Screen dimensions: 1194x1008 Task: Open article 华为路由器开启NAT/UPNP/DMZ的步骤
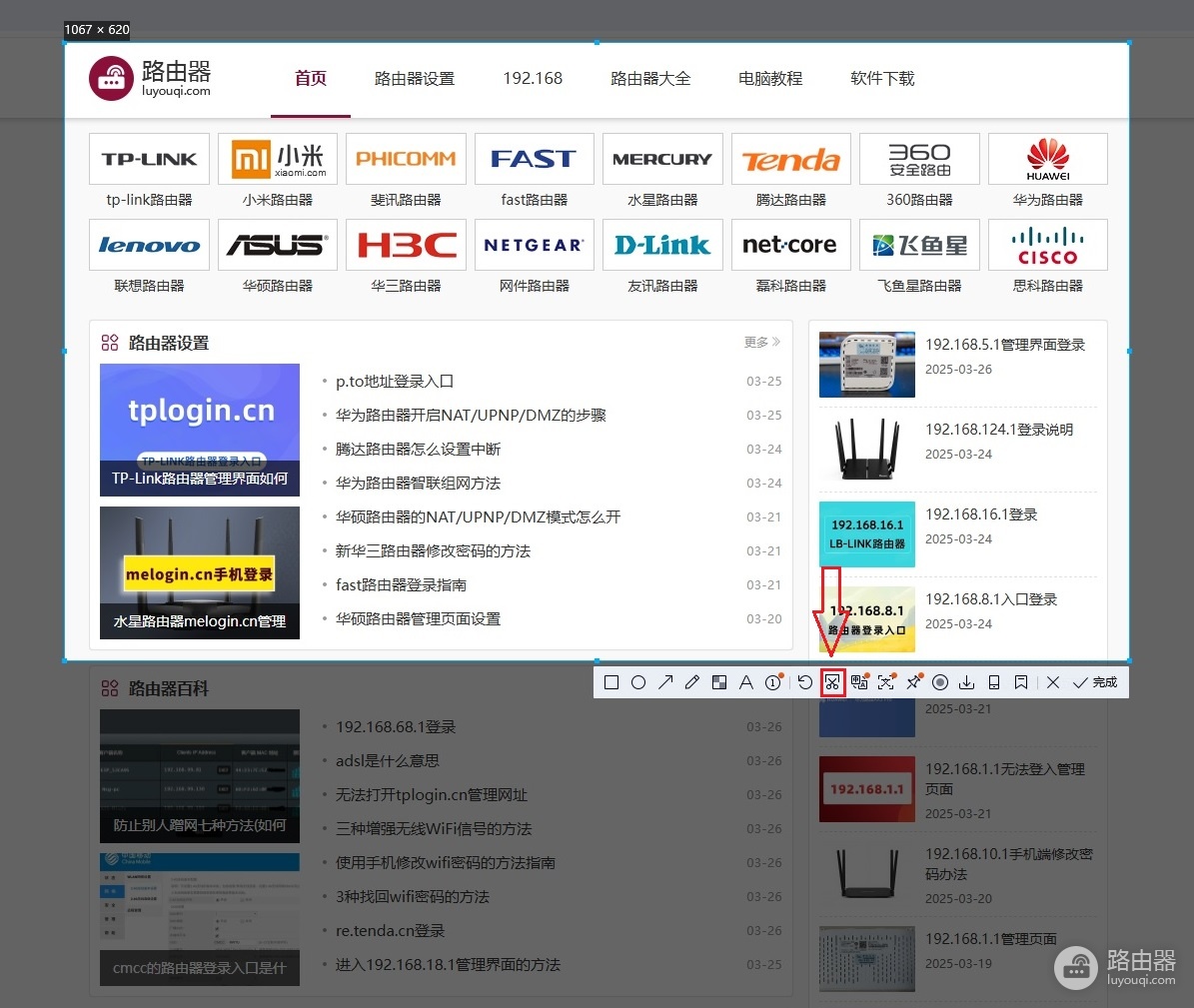(x=471, y=415)
